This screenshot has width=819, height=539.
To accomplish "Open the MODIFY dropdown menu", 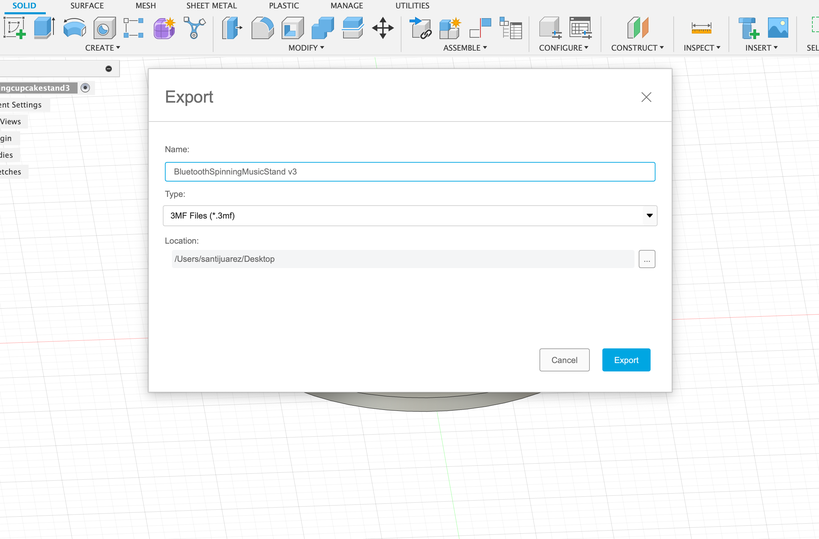I will 306,48.
